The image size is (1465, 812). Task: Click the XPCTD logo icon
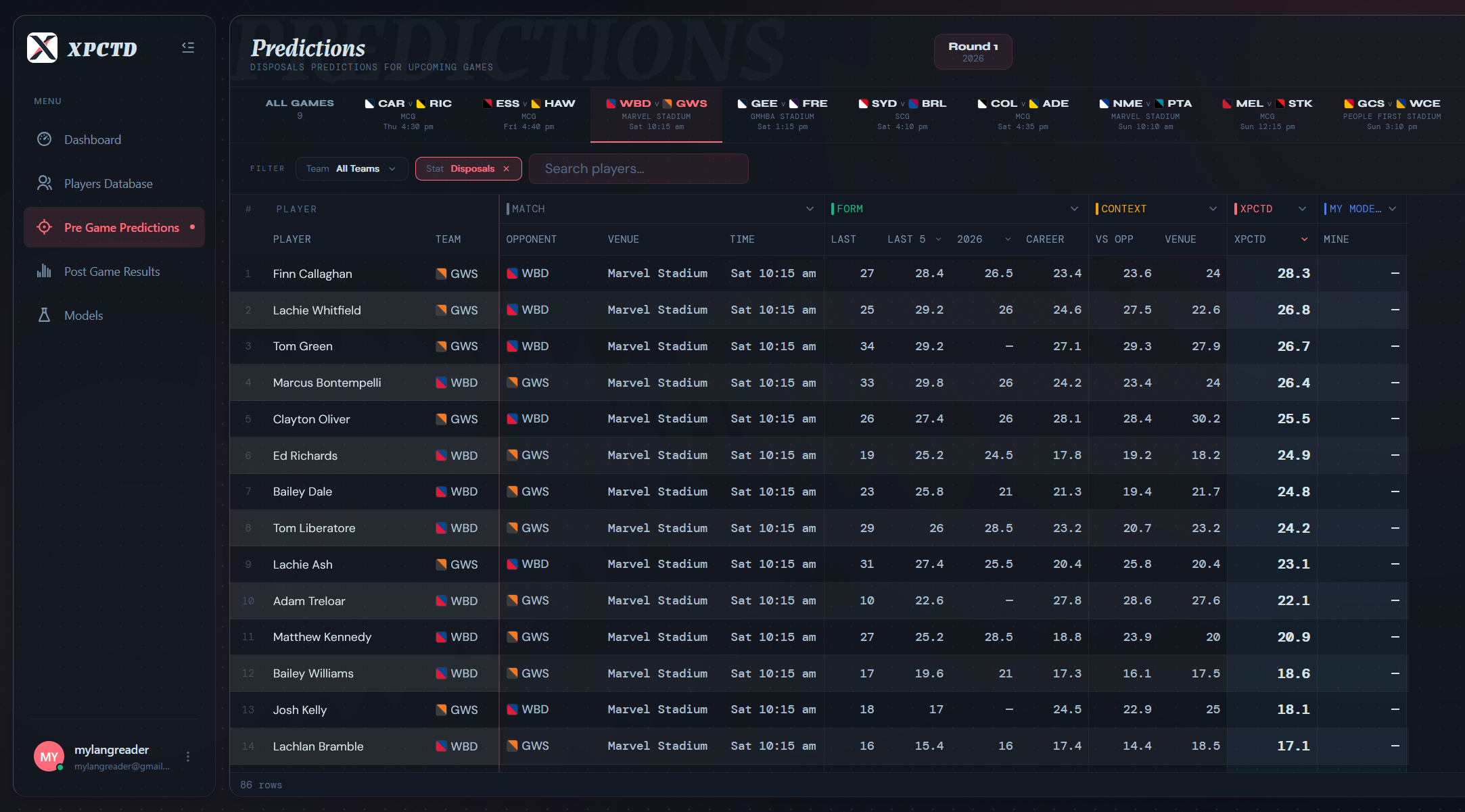(42, 48)
